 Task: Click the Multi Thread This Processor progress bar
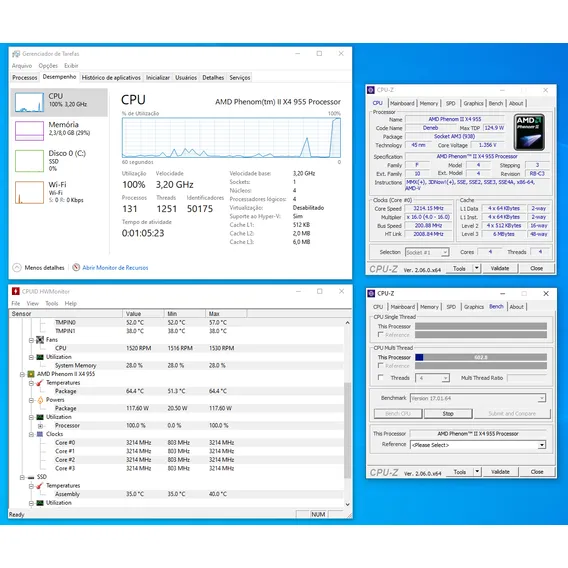pyautogui.click(x=481, y=357)
